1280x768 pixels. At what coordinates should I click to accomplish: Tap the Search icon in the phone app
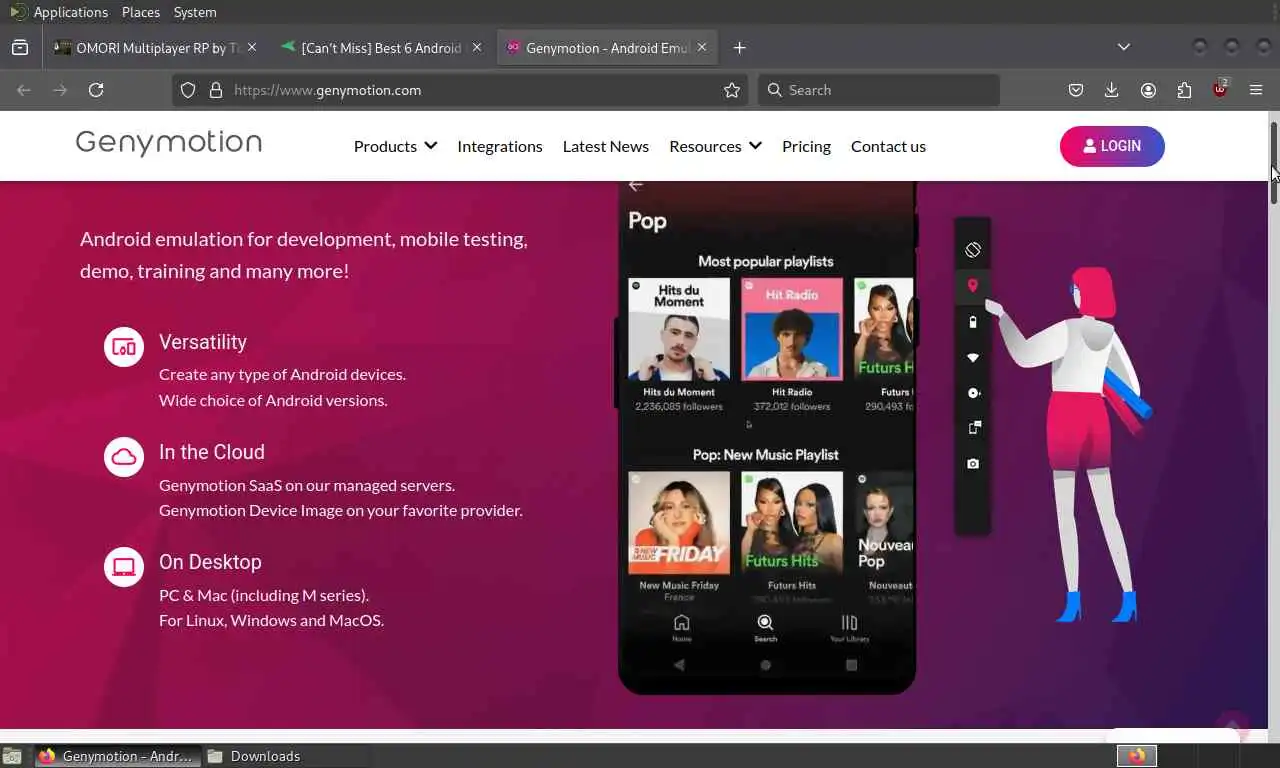coord(765,627)
